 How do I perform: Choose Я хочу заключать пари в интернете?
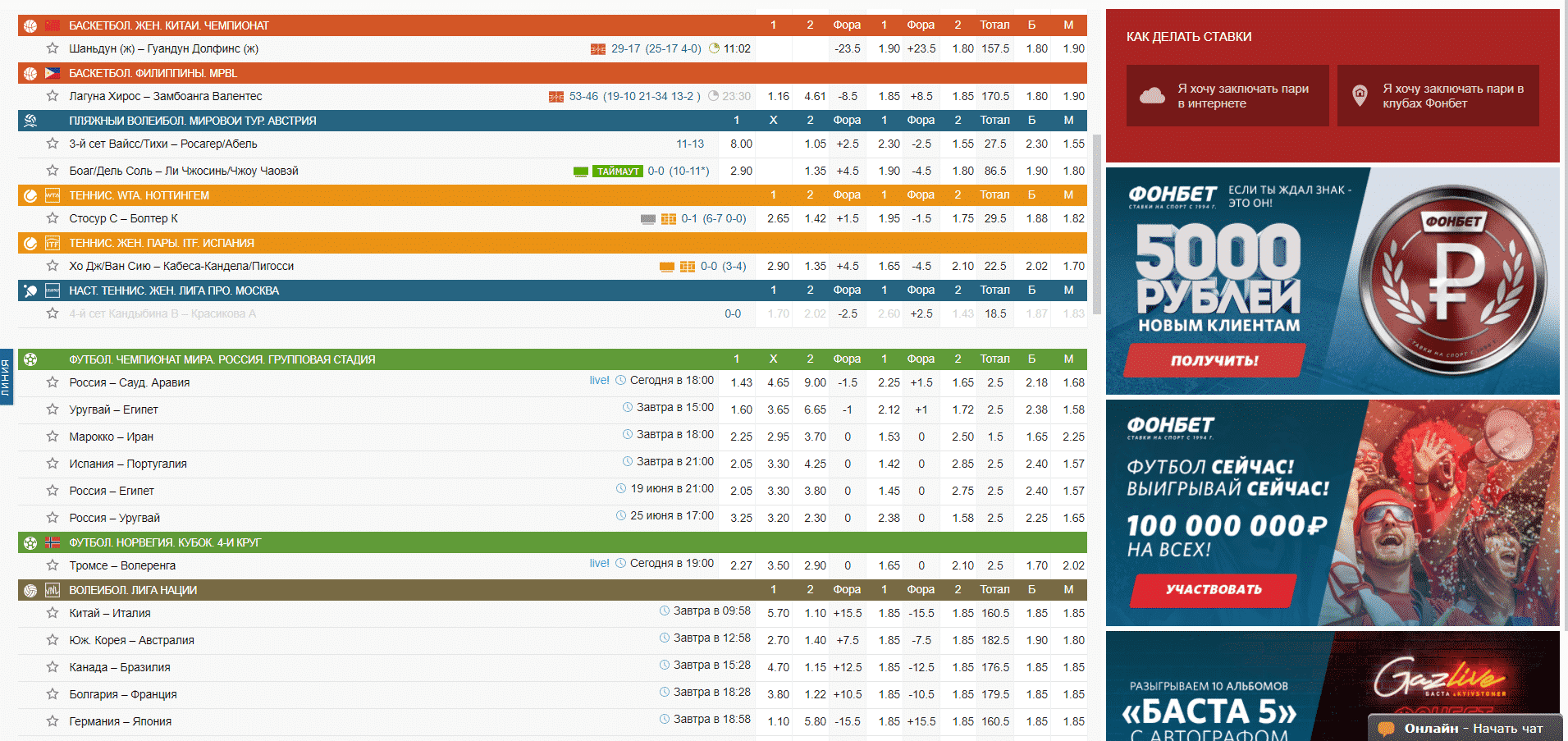[1227, 96]
